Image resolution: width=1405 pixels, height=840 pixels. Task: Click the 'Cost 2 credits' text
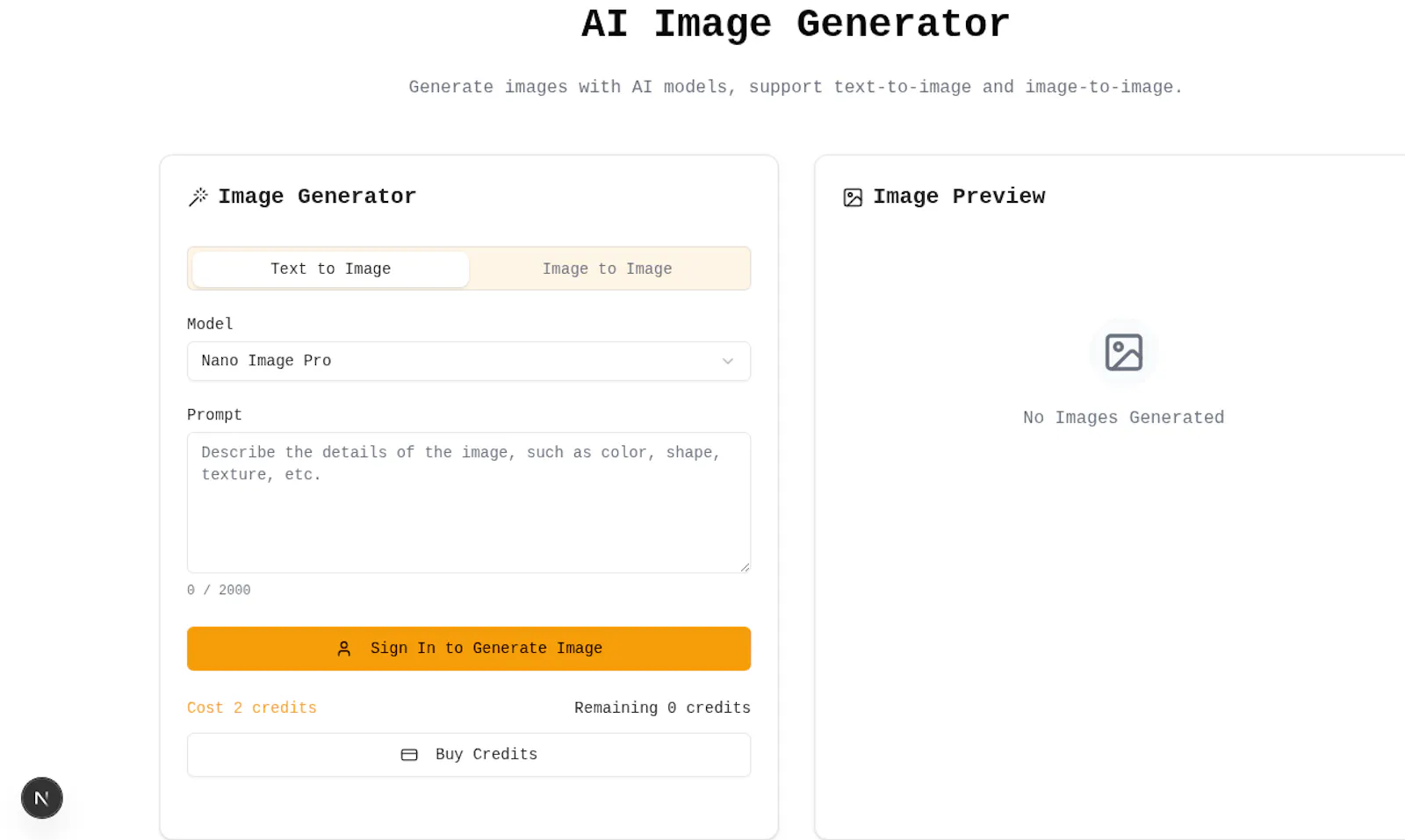pyautogui.click(x=252, y=707)
